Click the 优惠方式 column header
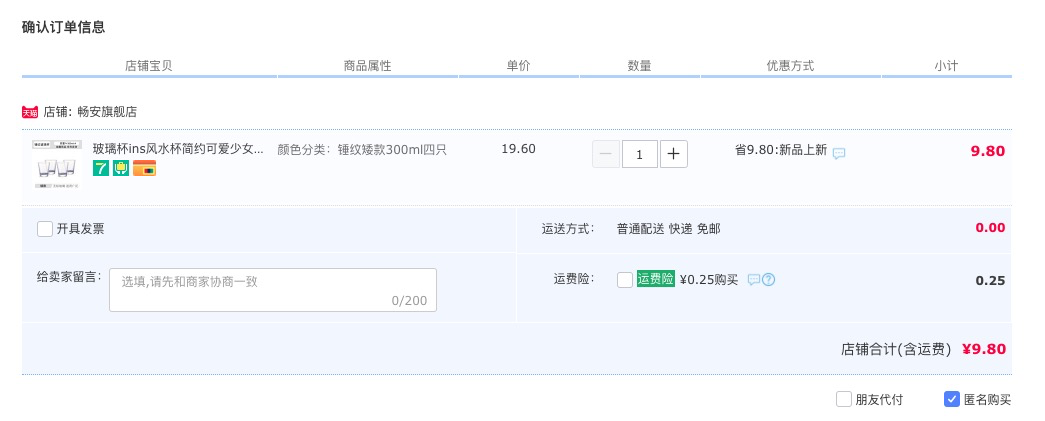The height and width of the screenshot is (421, 1045). [x=790, y=66]
